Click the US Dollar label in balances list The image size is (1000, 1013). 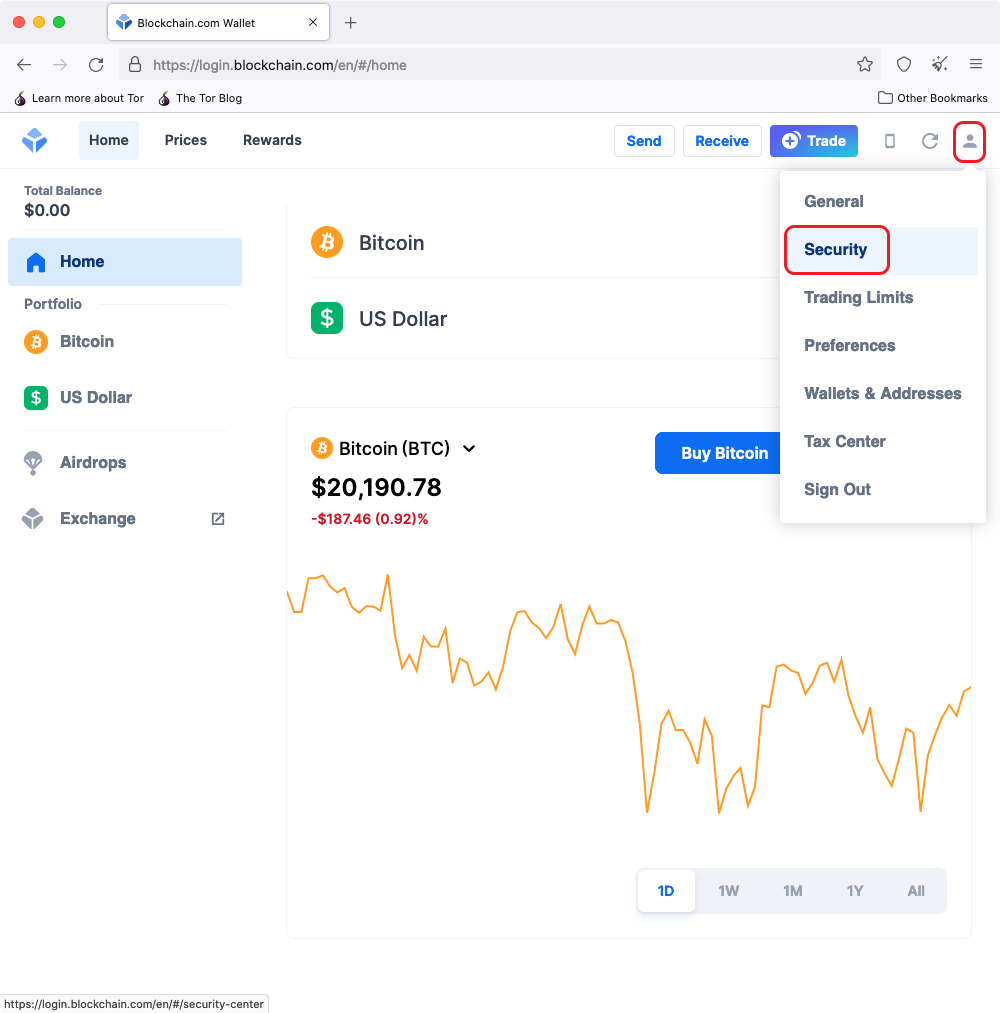tap(403, 319)
